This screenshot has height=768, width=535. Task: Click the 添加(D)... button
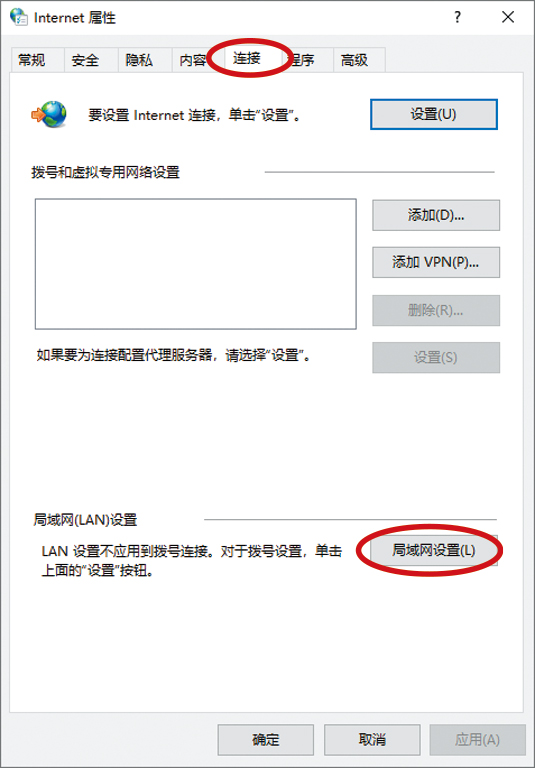(x=436, y=215)
